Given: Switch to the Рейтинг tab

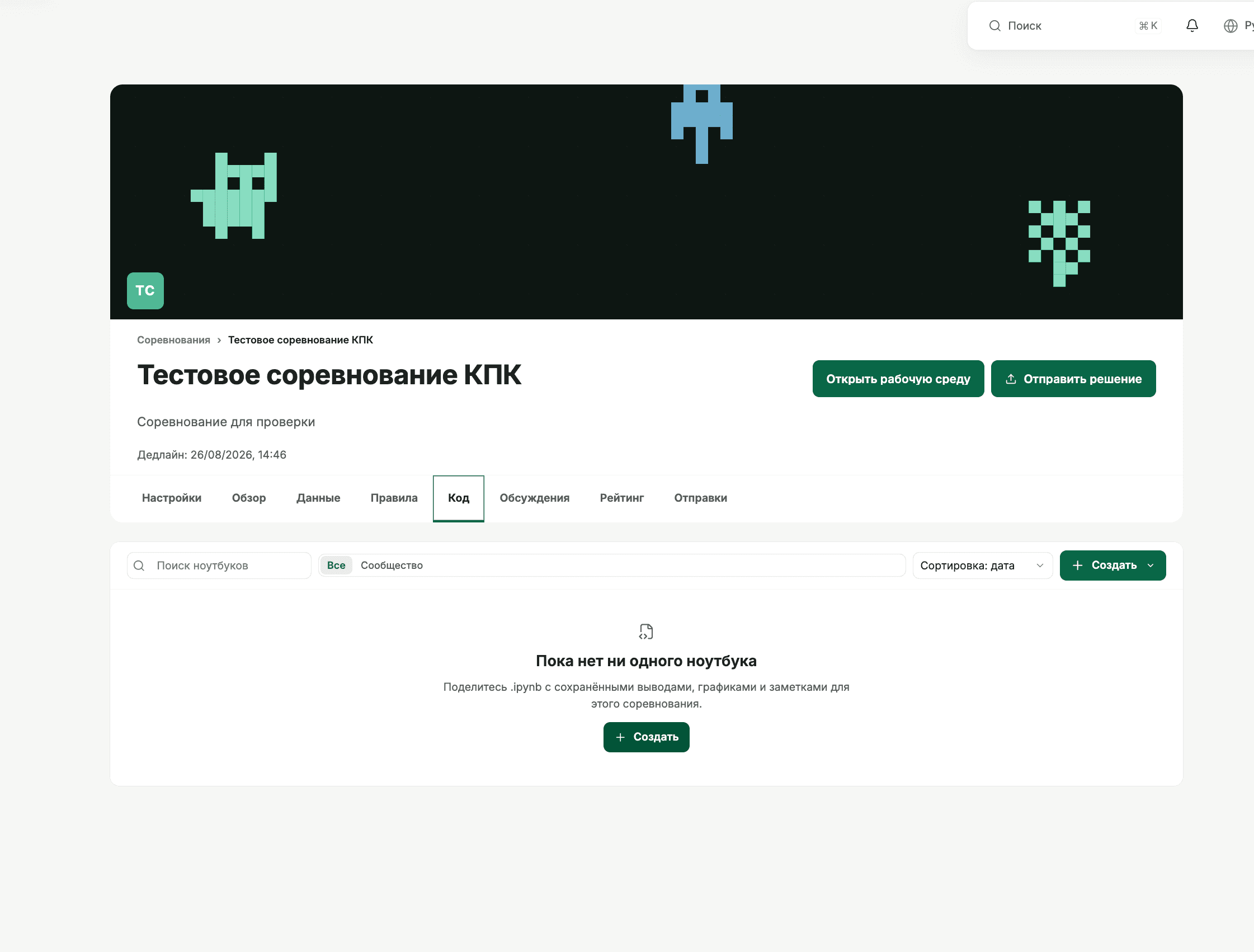Looking at the screenshot, I should [622, 498].
